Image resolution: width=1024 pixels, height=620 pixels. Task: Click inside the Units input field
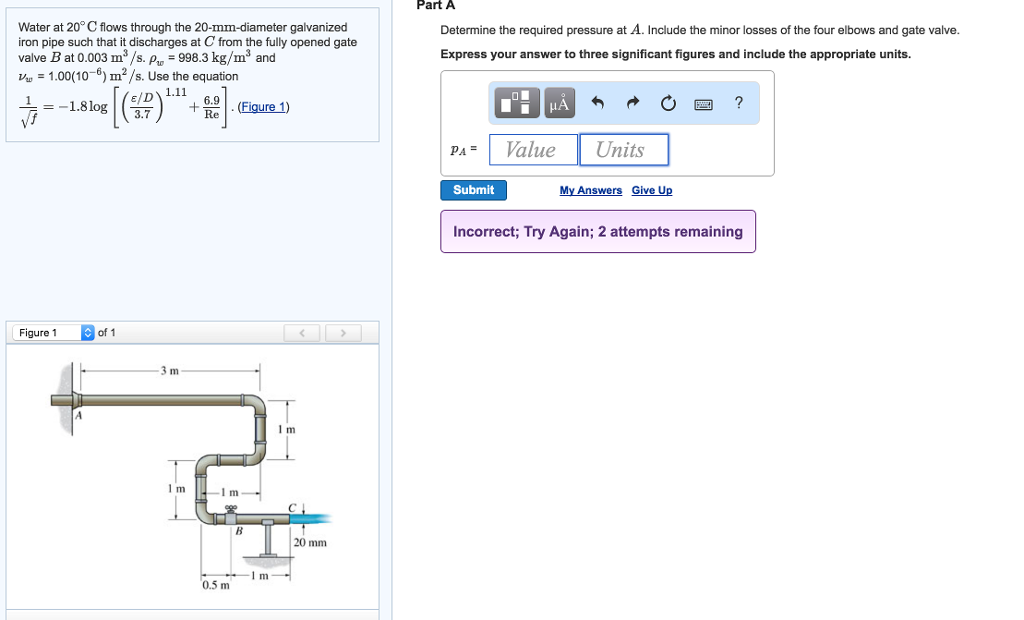pos(623,149)
